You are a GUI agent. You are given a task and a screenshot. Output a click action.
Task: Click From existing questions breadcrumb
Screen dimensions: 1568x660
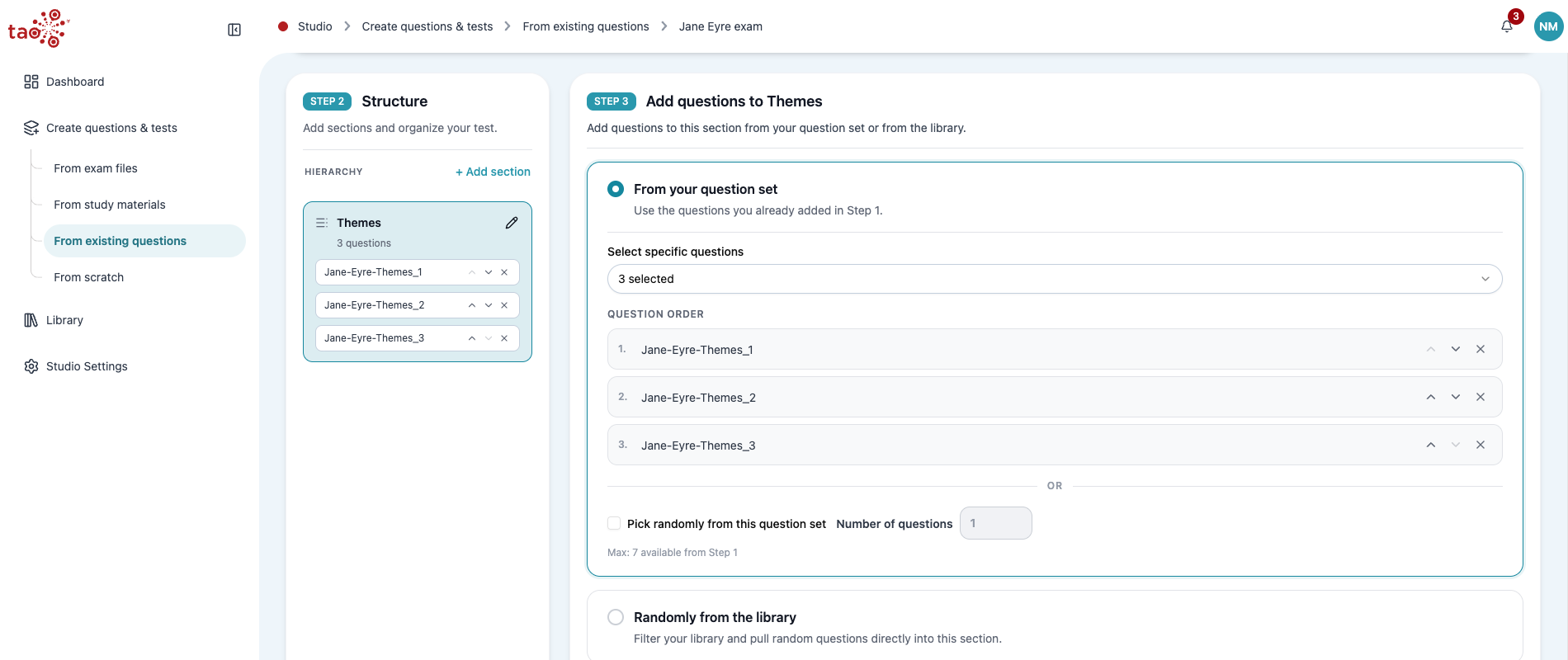click(586, 26)
